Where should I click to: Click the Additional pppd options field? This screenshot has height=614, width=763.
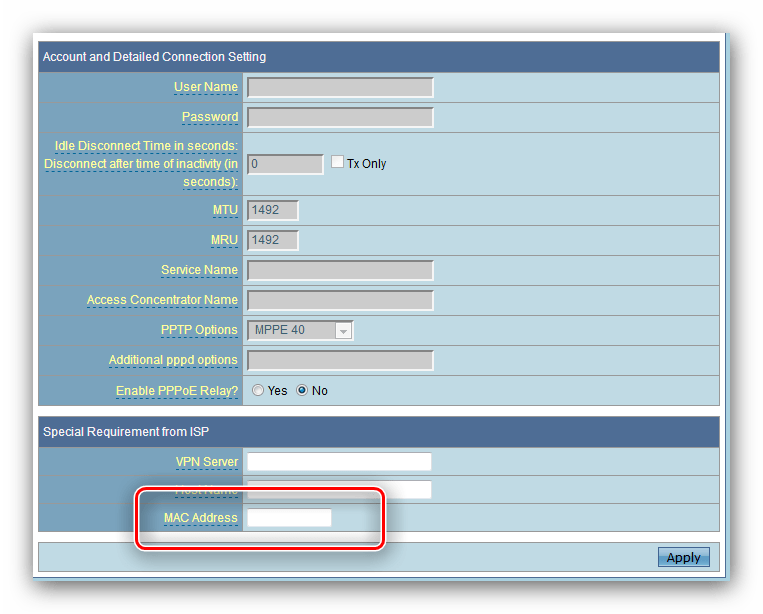tap(340, 361)
